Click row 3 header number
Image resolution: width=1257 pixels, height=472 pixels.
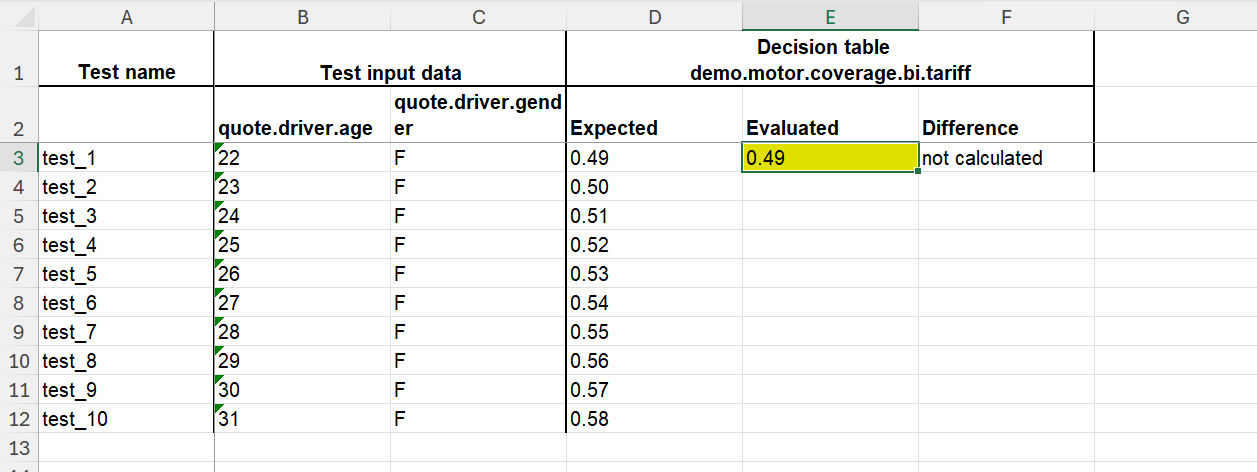coord(19,158)
